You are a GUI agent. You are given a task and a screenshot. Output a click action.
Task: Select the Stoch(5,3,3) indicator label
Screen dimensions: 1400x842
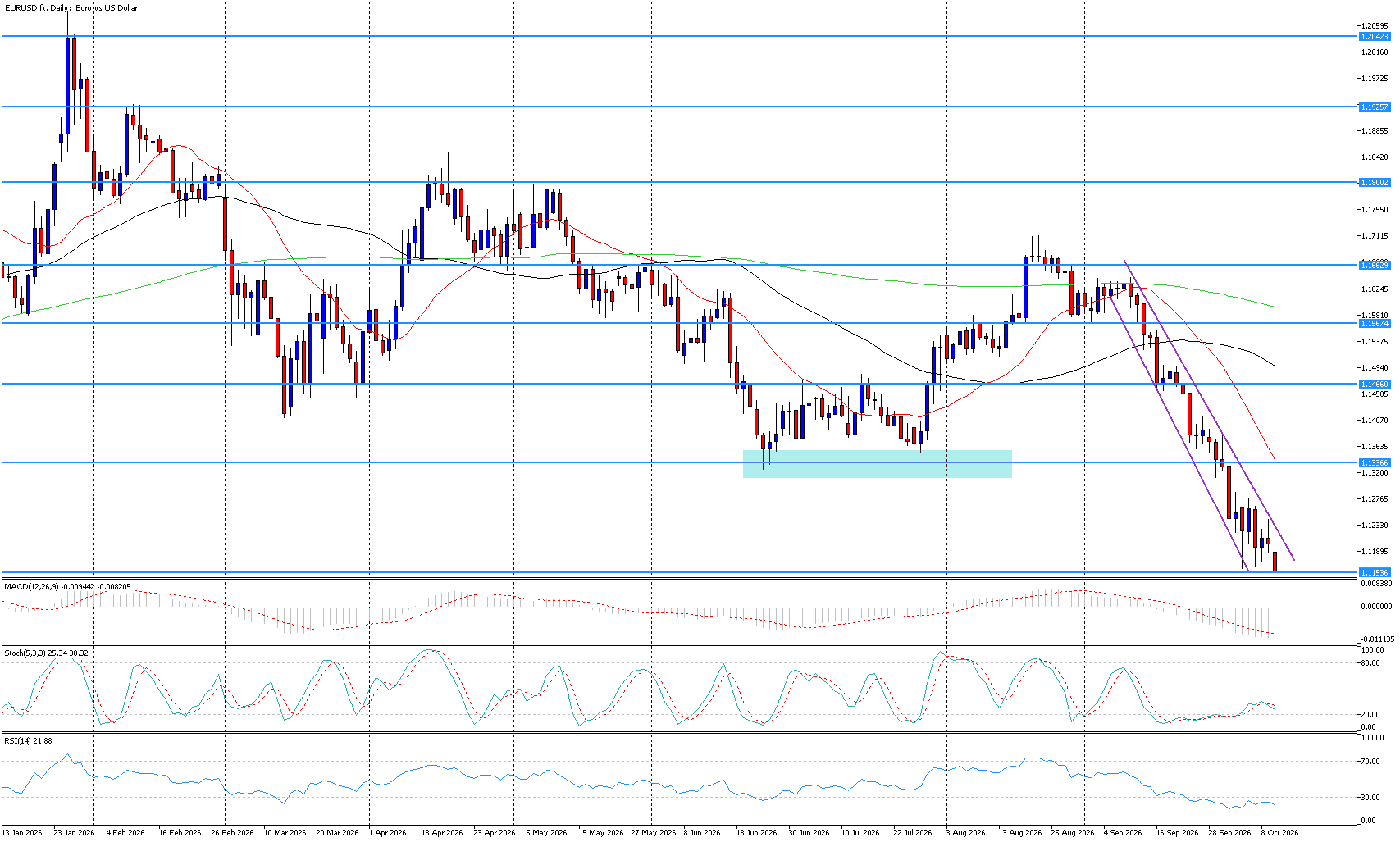tap(46, 653)
